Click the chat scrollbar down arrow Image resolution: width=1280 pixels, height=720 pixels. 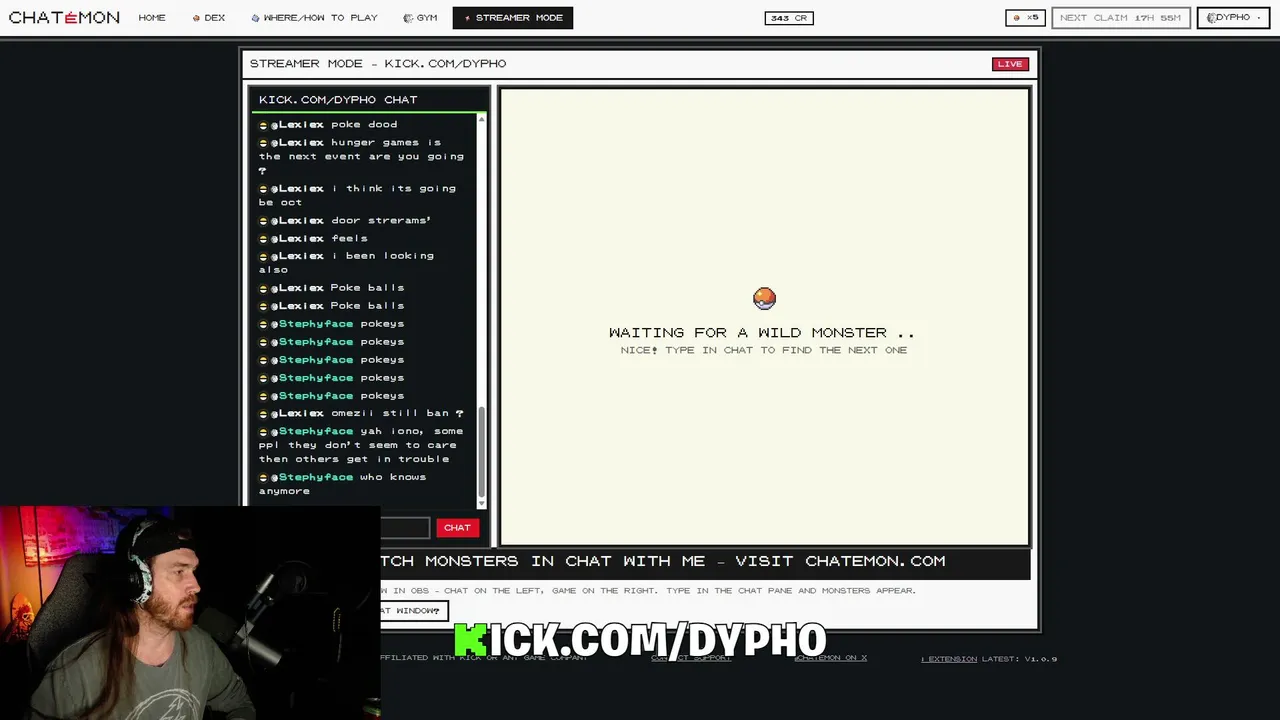tap(482, 503)
